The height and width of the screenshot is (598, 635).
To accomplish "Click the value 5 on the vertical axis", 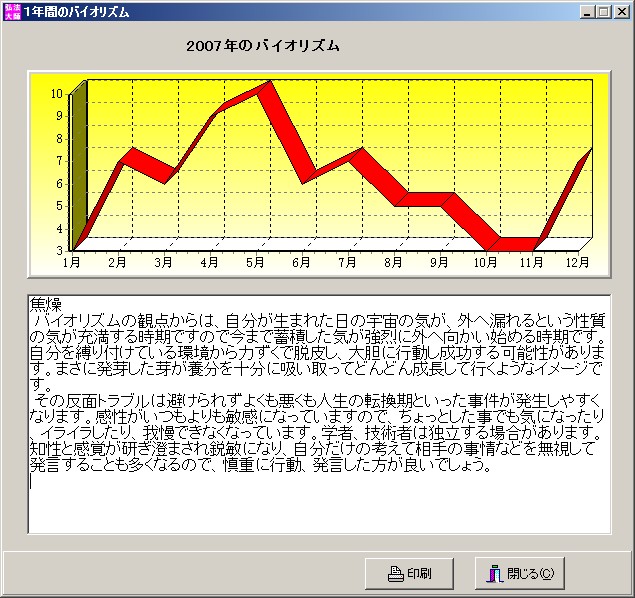I will (60, 206).
